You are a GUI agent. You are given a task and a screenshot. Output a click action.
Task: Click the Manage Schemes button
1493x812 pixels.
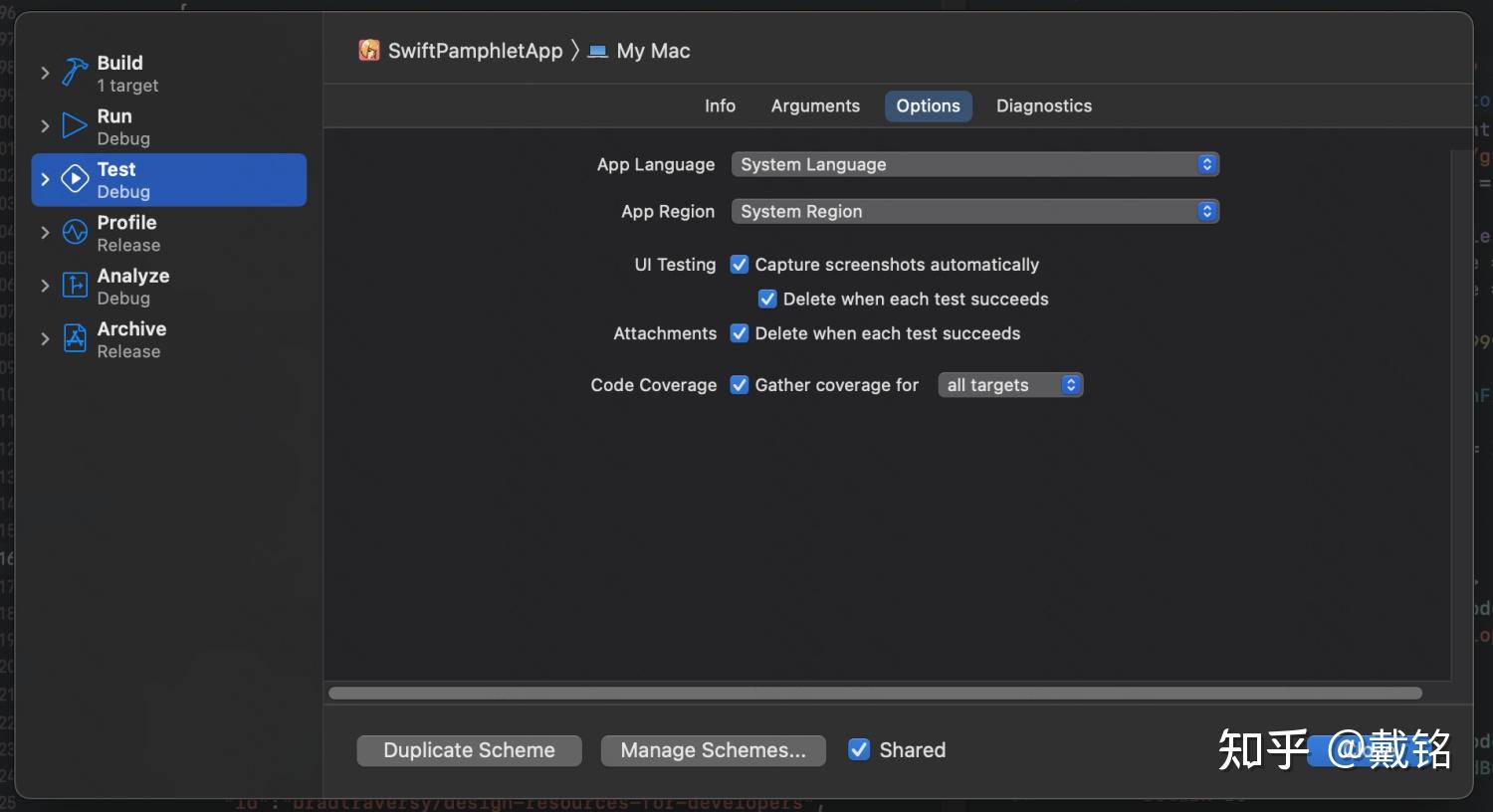[713, 750]
